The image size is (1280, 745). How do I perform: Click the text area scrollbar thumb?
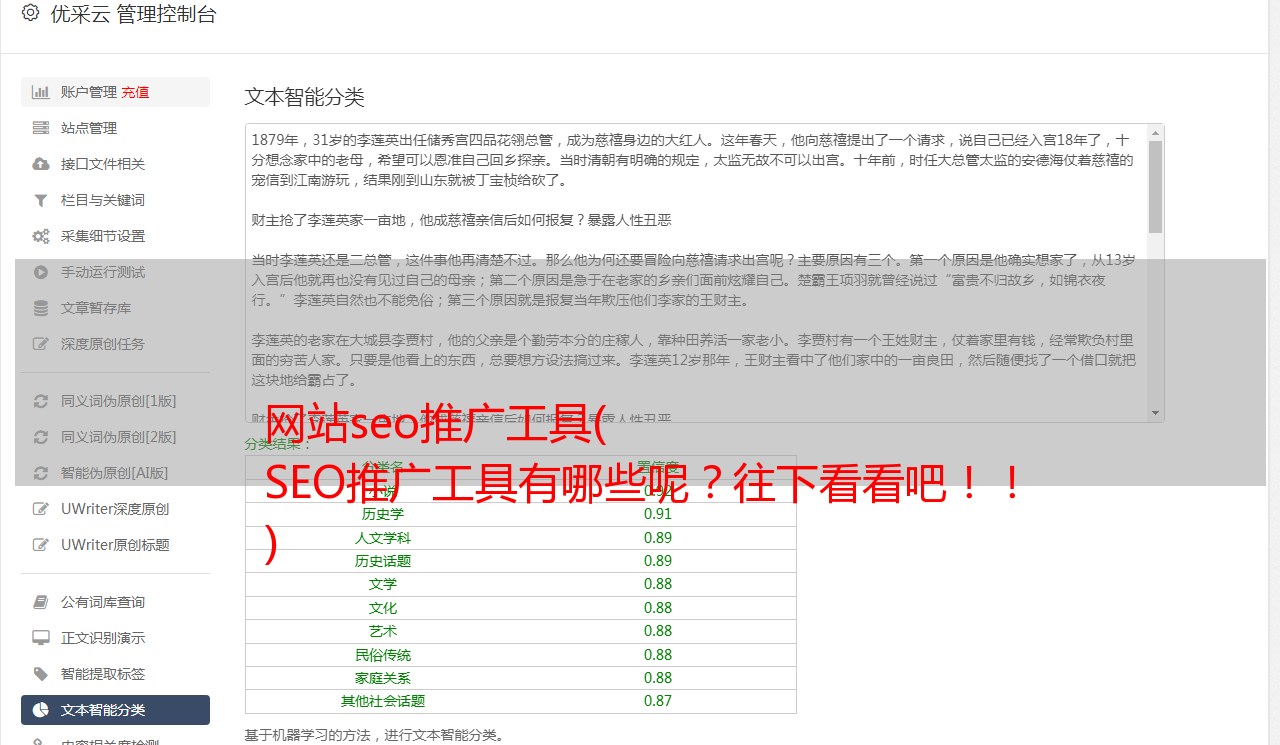(1156, 186)
